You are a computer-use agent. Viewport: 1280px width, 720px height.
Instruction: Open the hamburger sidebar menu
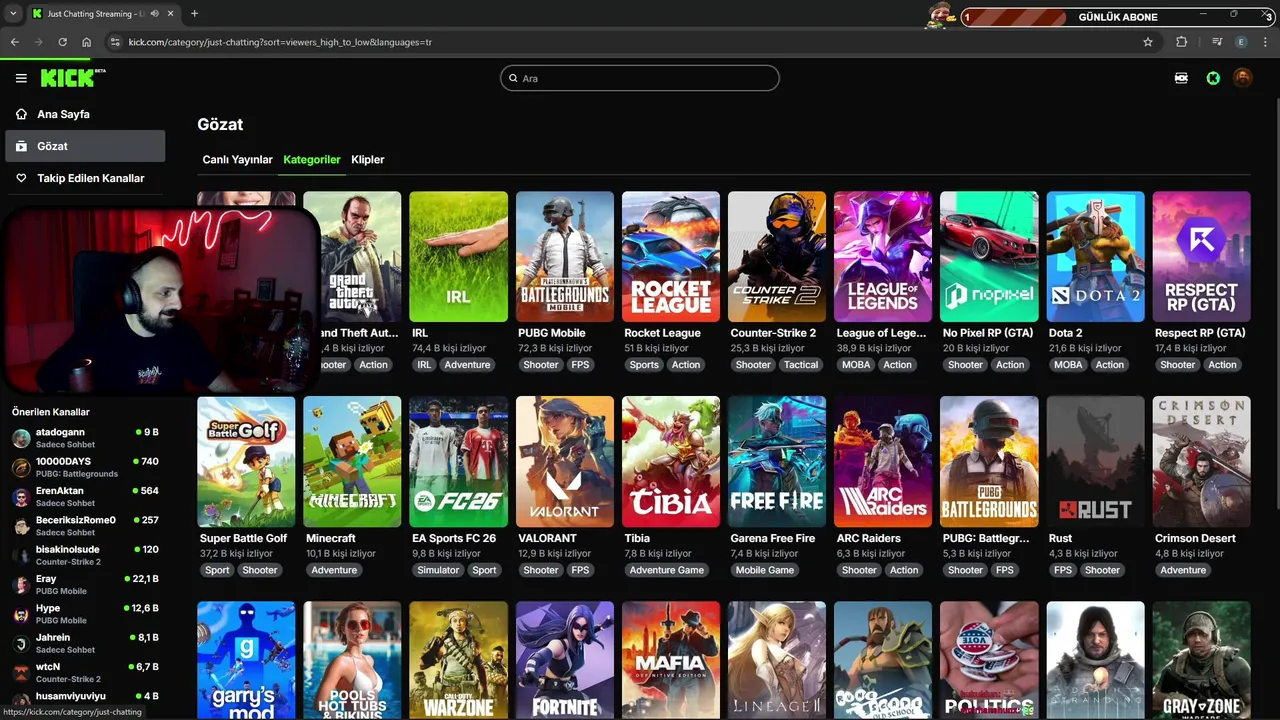point(21,78)
